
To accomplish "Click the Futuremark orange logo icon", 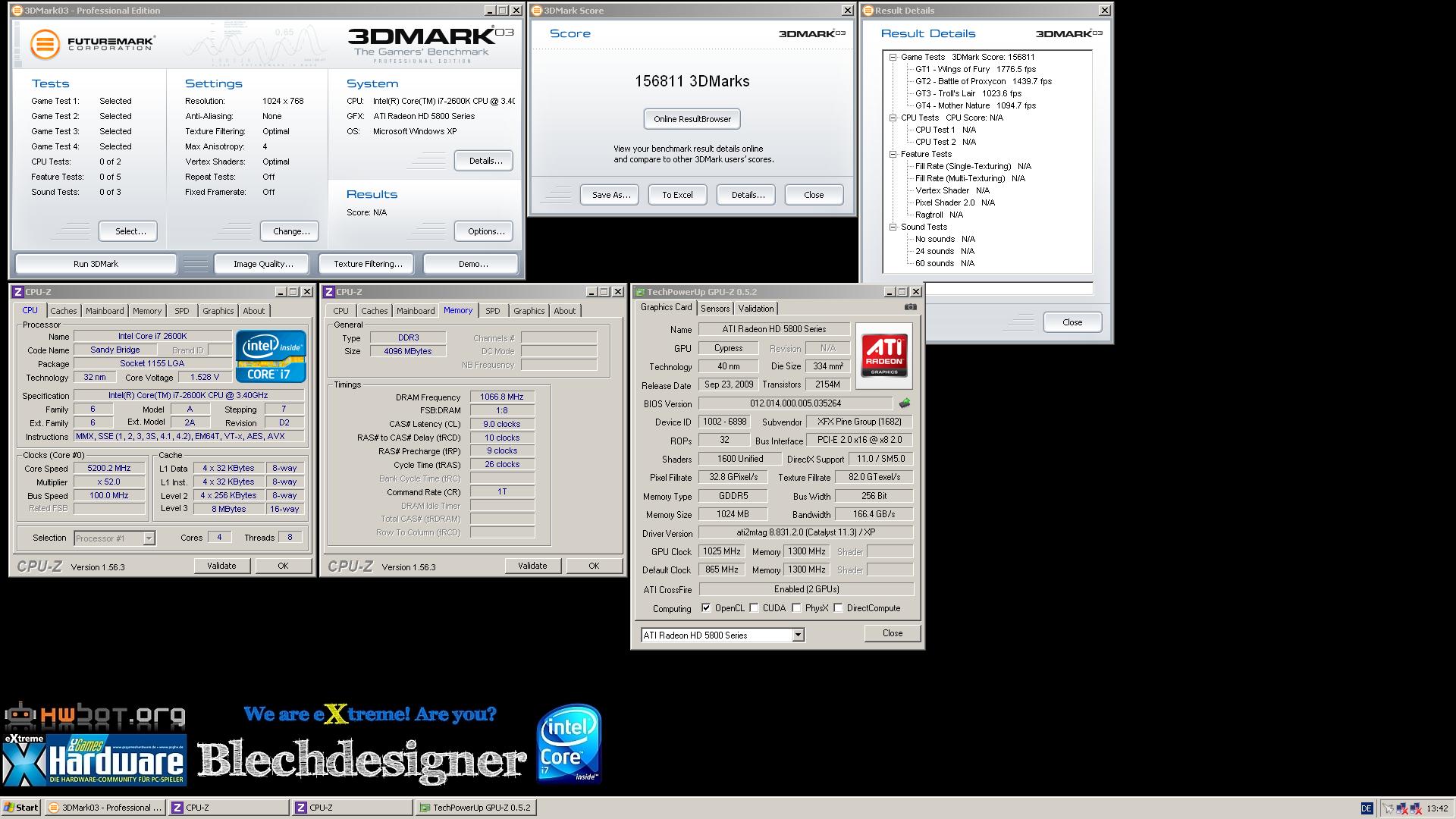I will [45, 44].
